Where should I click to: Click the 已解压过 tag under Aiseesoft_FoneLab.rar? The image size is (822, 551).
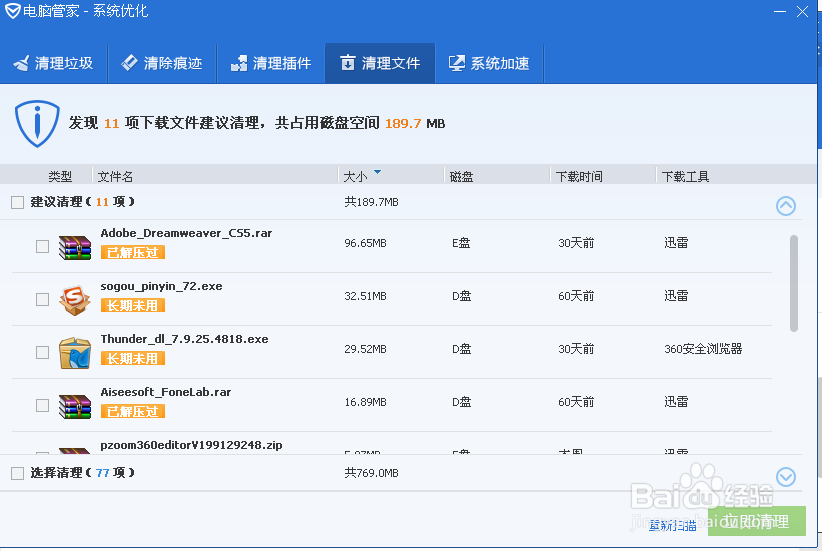click(133, 412)
